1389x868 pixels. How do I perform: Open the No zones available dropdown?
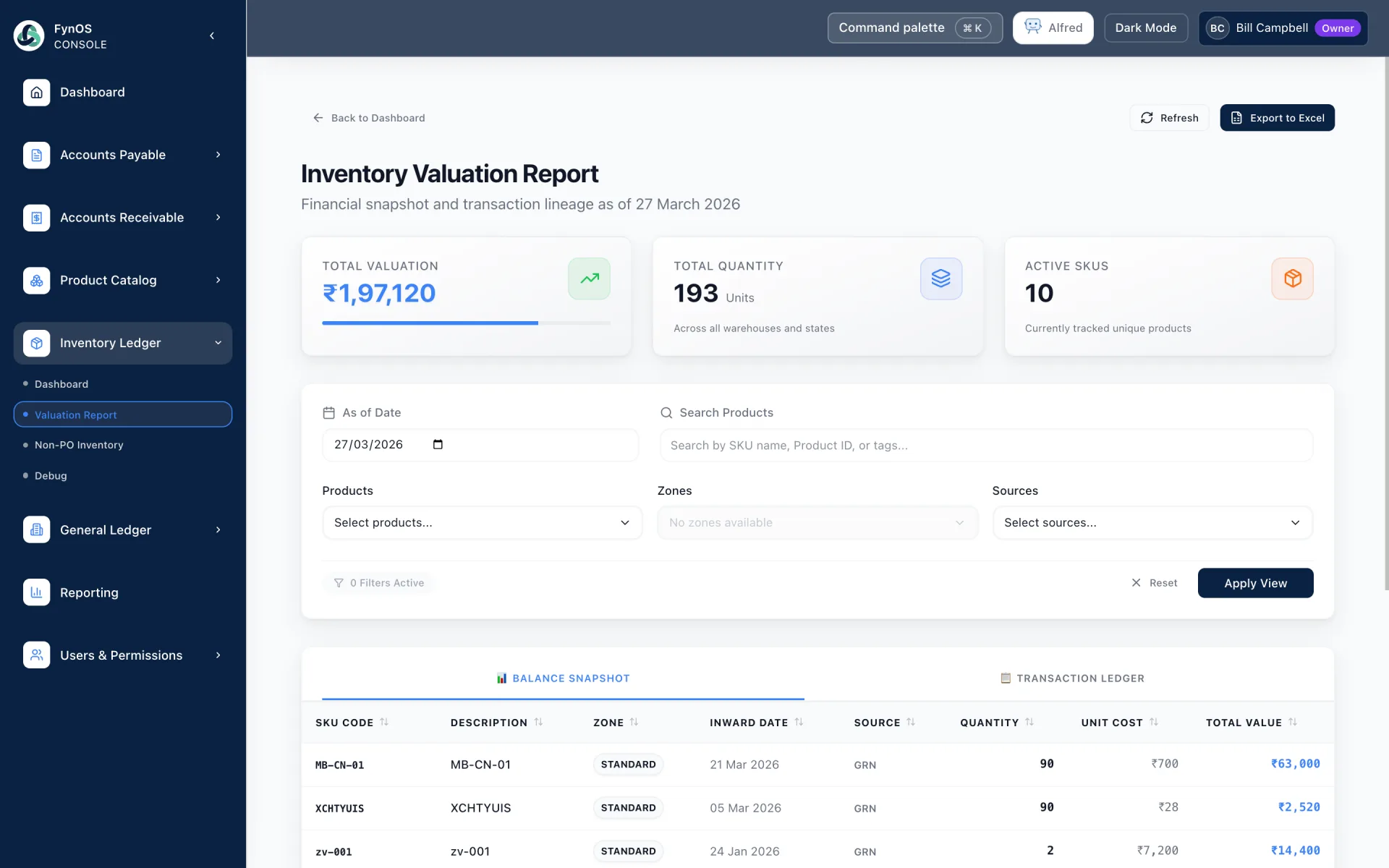tap(817, 522)
